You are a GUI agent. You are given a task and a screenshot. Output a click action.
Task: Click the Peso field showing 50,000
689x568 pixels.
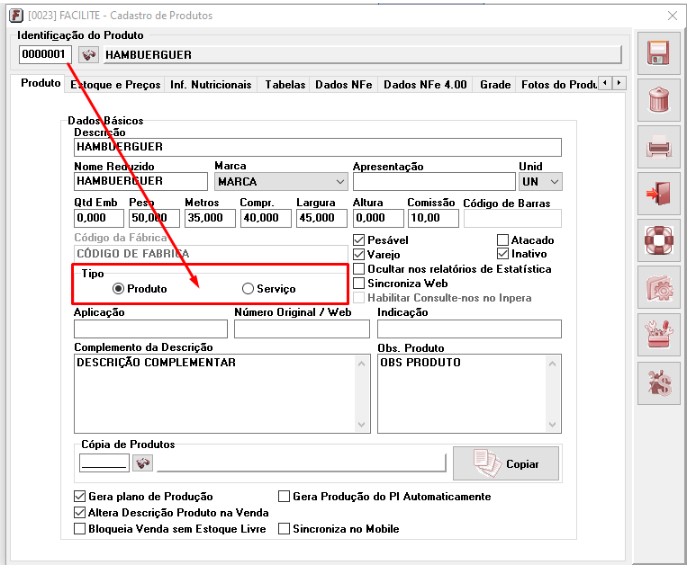pos(154,218)
